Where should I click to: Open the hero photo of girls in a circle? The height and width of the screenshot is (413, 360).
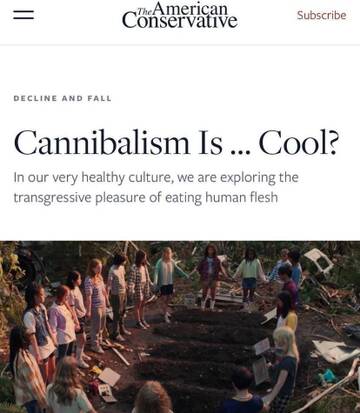click(x=180, y=327)
